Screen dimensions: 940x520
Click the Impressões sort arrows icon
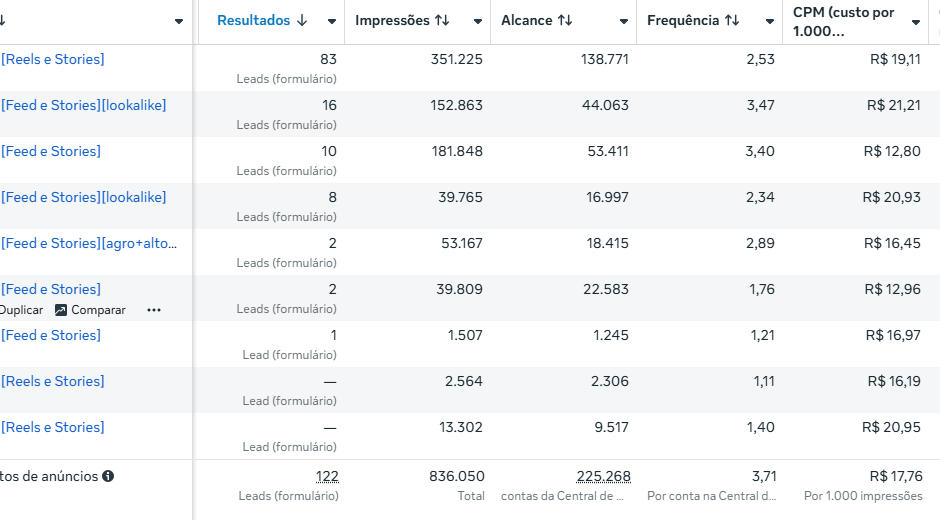click(x=442, y=21)
